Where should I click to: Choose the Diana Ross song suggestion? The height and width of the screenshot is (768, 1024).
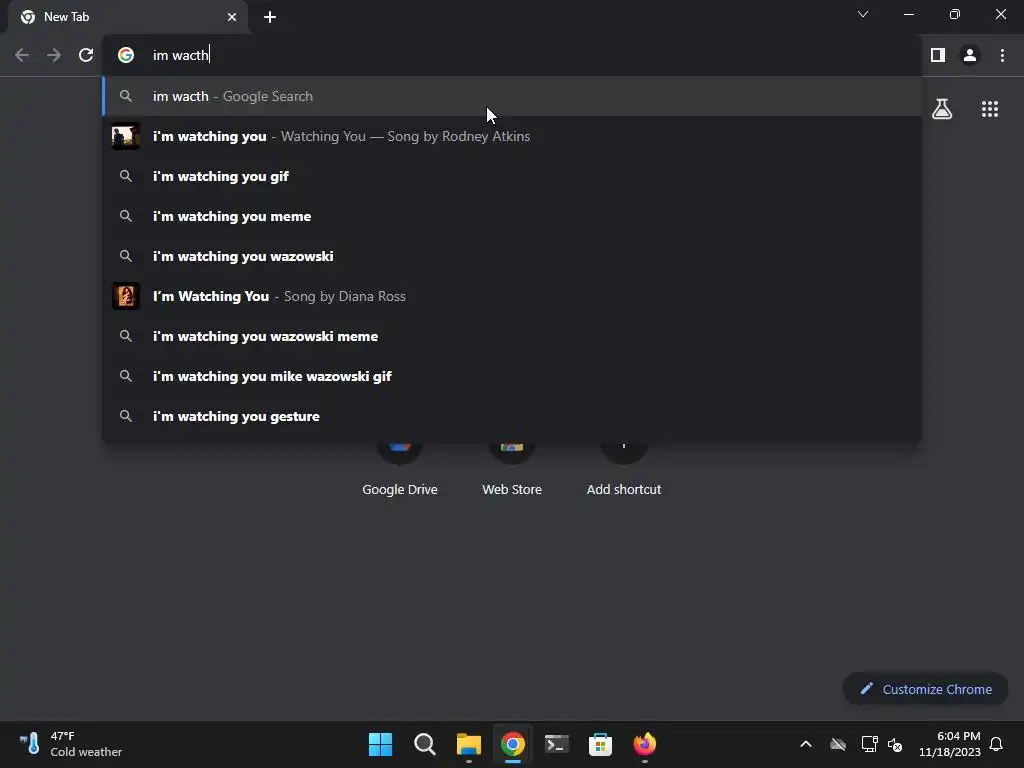pos(512,296)
